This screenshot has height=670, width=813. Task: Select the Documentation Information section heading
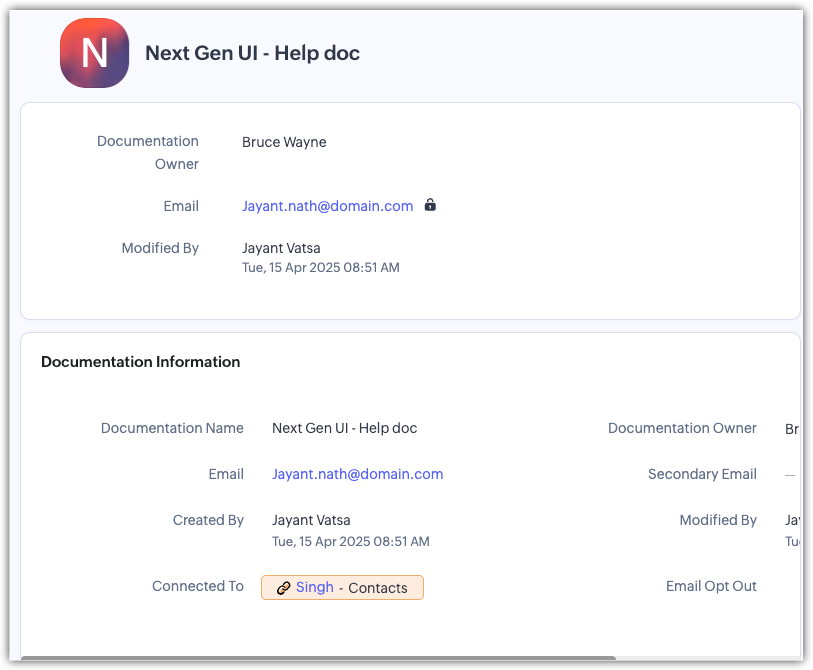pos(140,362)
